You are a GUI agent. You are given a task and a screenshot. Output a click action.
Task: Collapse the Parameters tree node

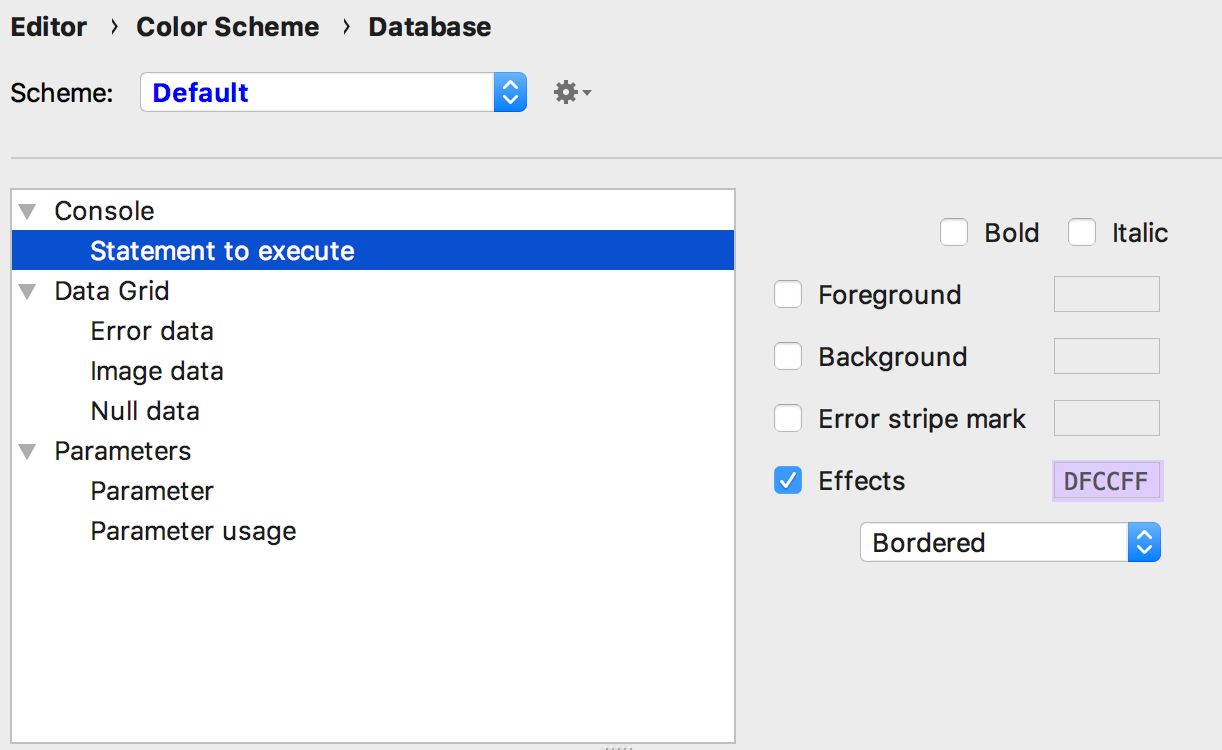27,451
